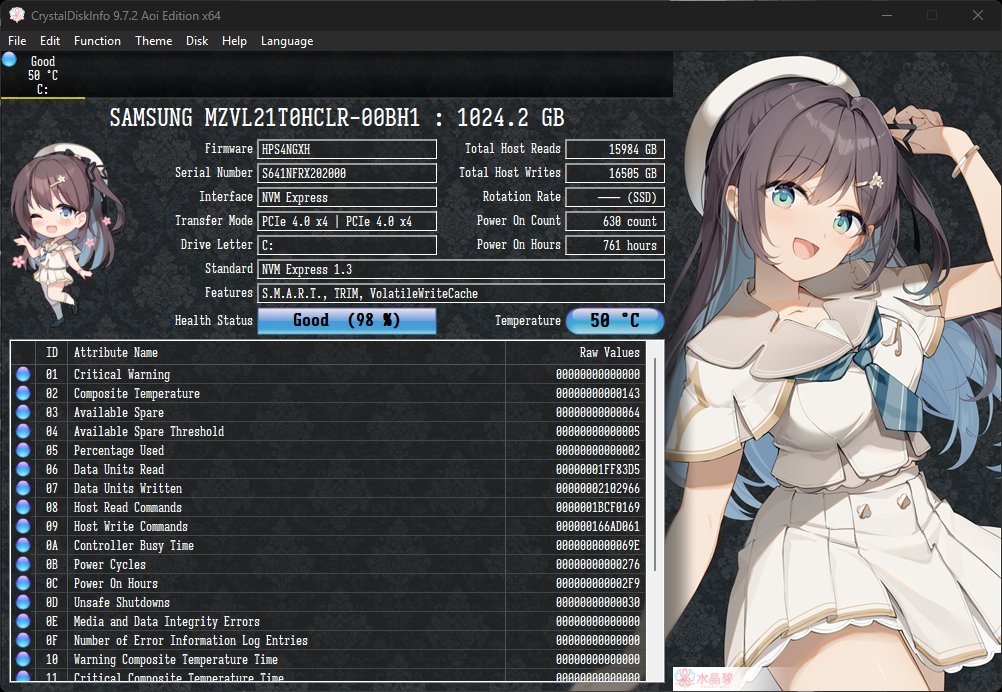Viewport: 1002px width, 692px height.
Task: Click the Power On Hours value 761 hours
Action: 615,245
